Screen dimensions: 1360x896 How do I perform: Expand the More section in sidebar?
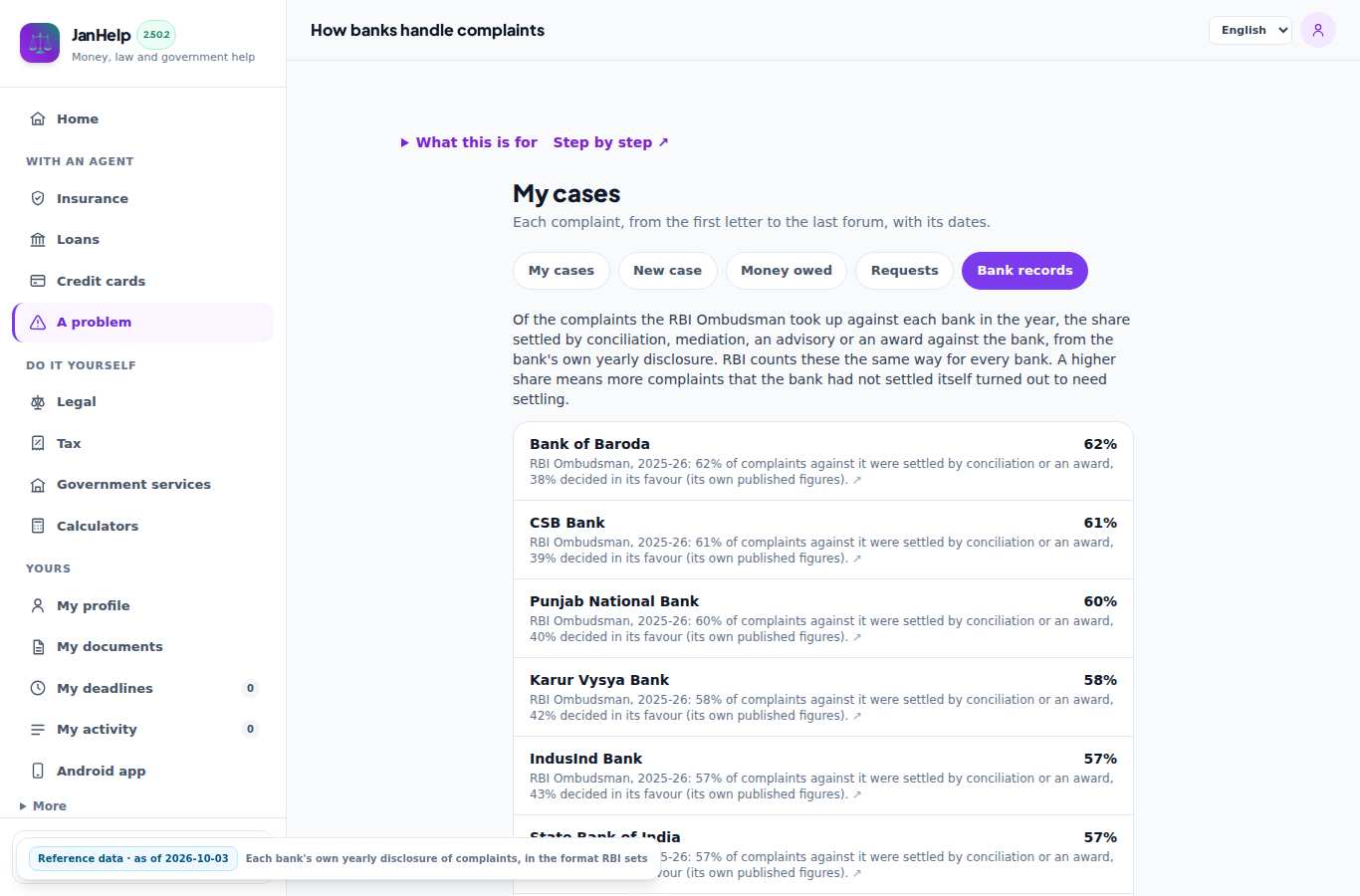(x=43, y=806)
